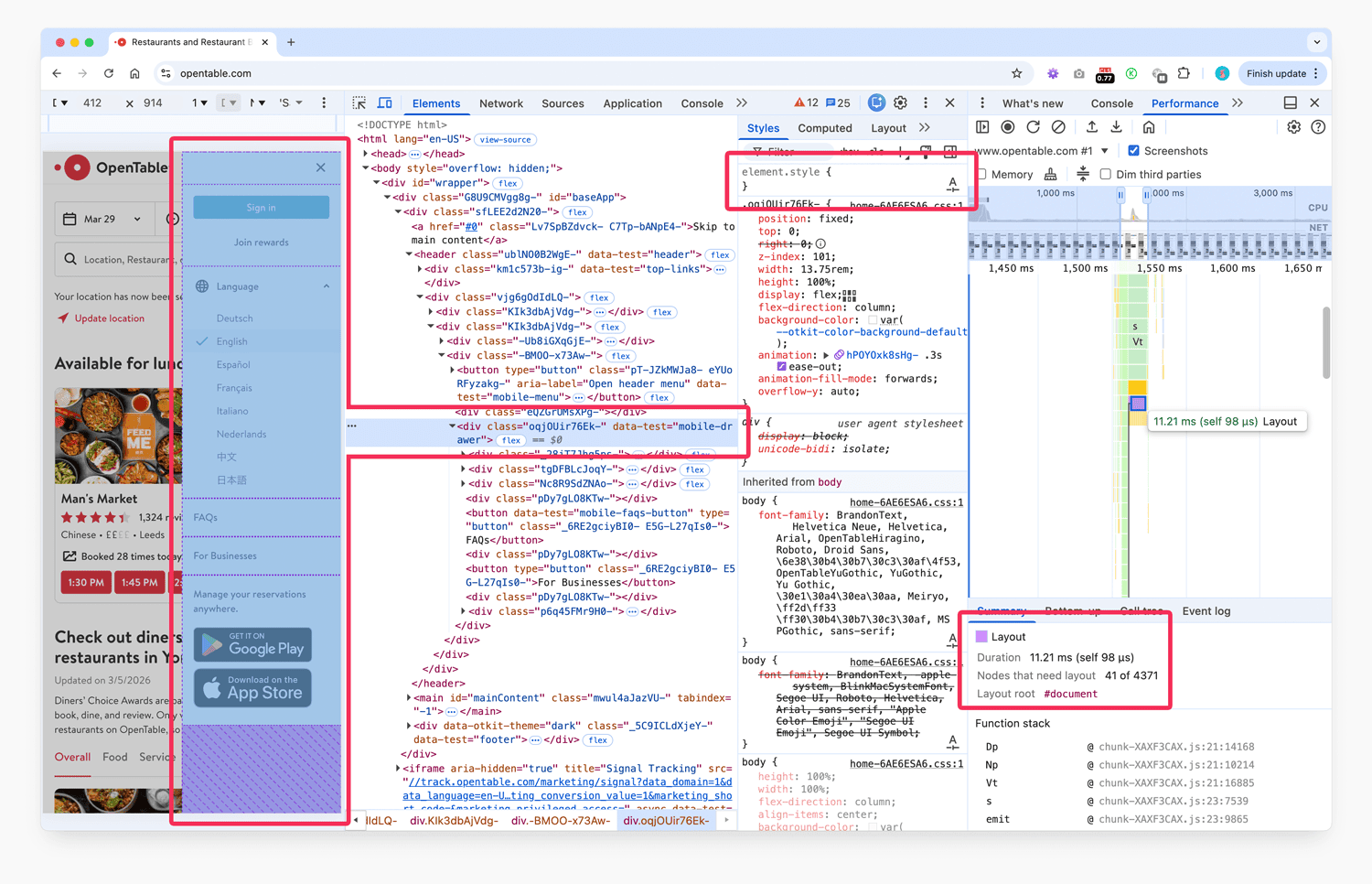The height and width of the screenshot is (884, 1372).
Task: Close the OpenTable mobile drawer
Action: tap(320, 167)
